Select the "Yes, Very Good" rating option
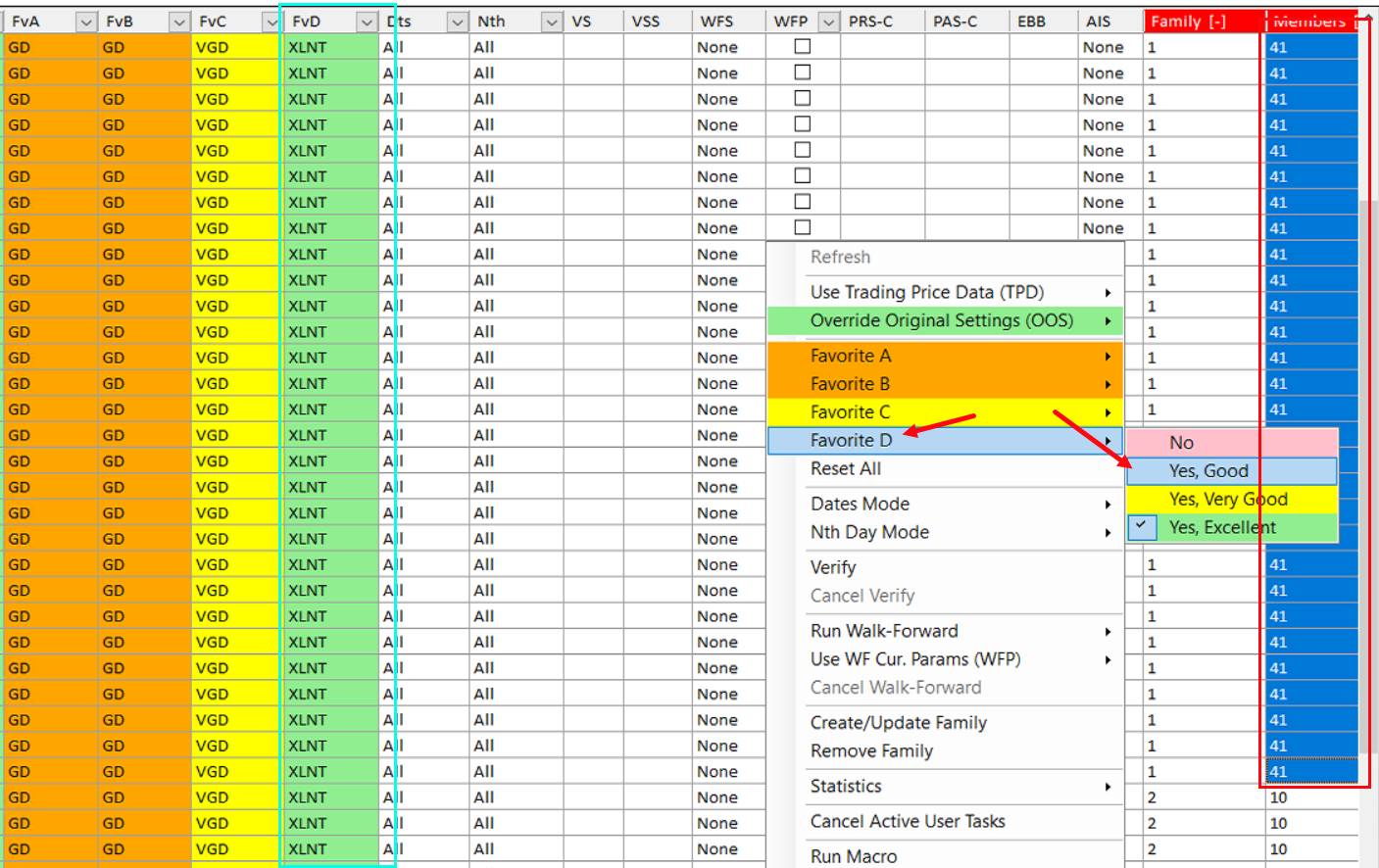 click(1227, 500)
